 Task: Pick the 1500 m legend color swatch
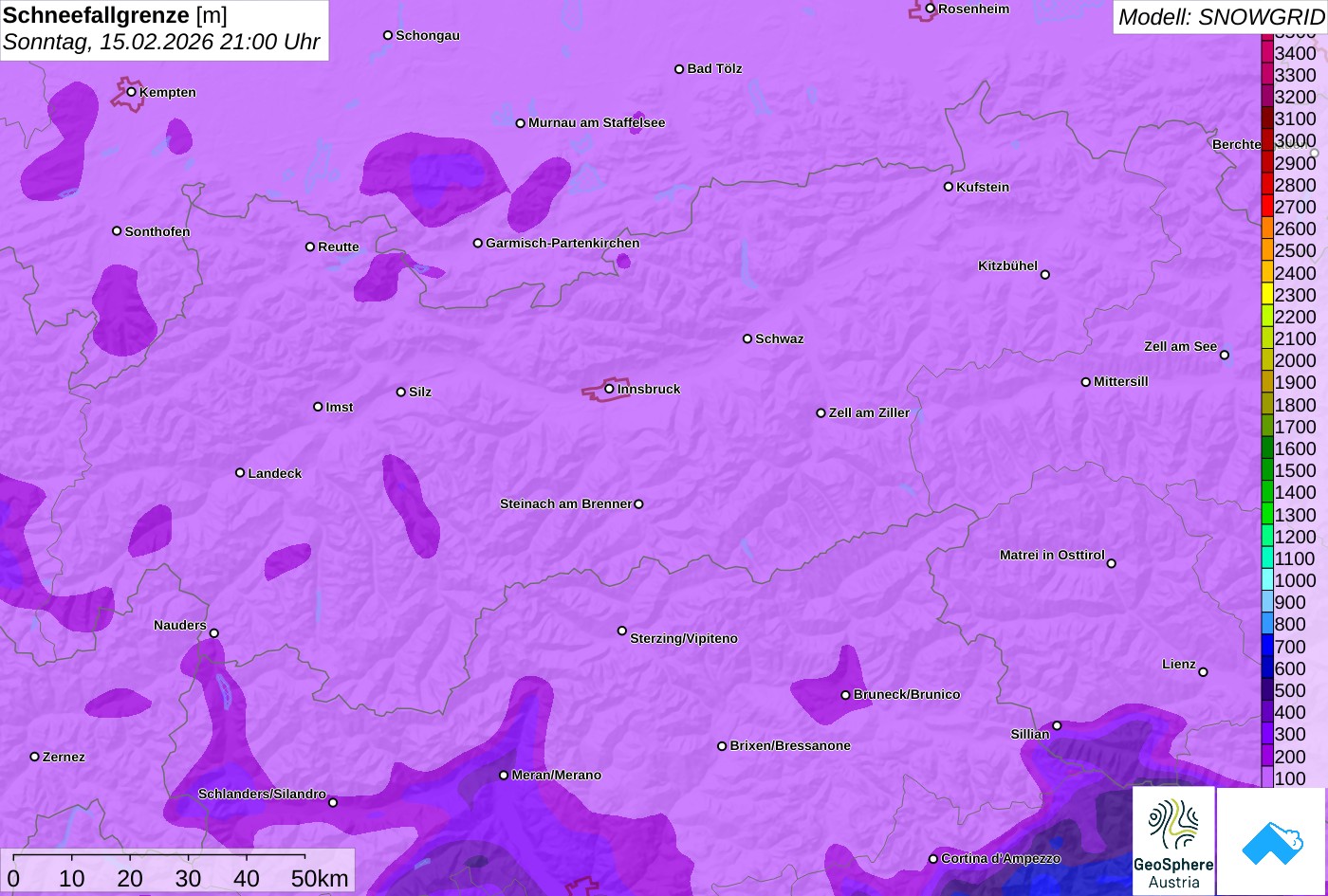point(1266,470)
